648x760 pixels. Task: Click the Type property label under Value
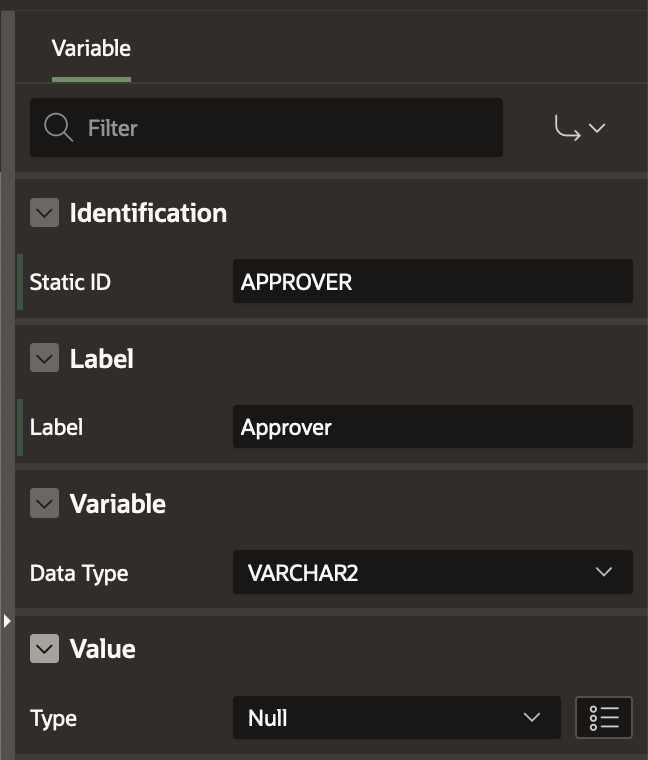click(x=53, y=718)
